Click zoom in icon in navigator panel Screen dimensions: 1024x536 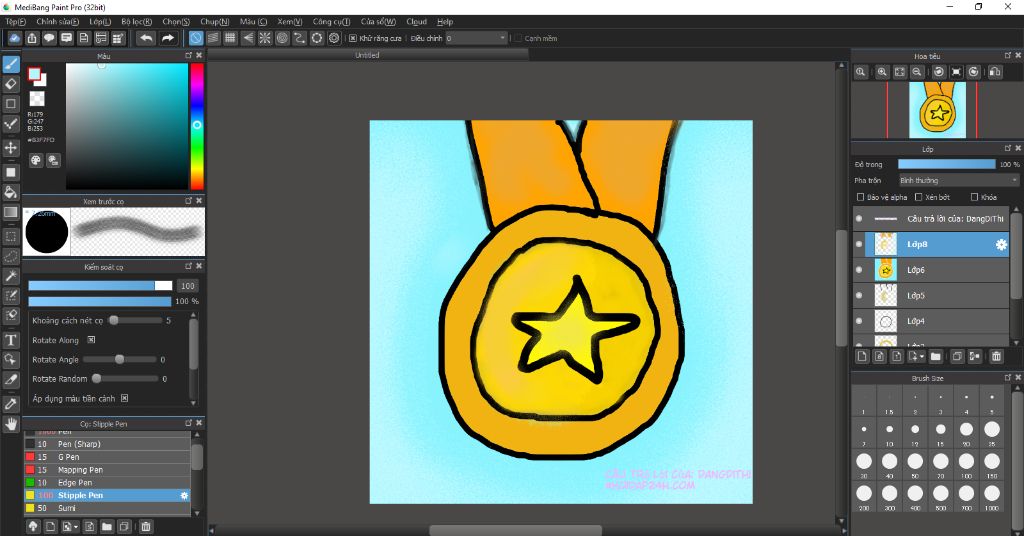(x=882, y=72)
